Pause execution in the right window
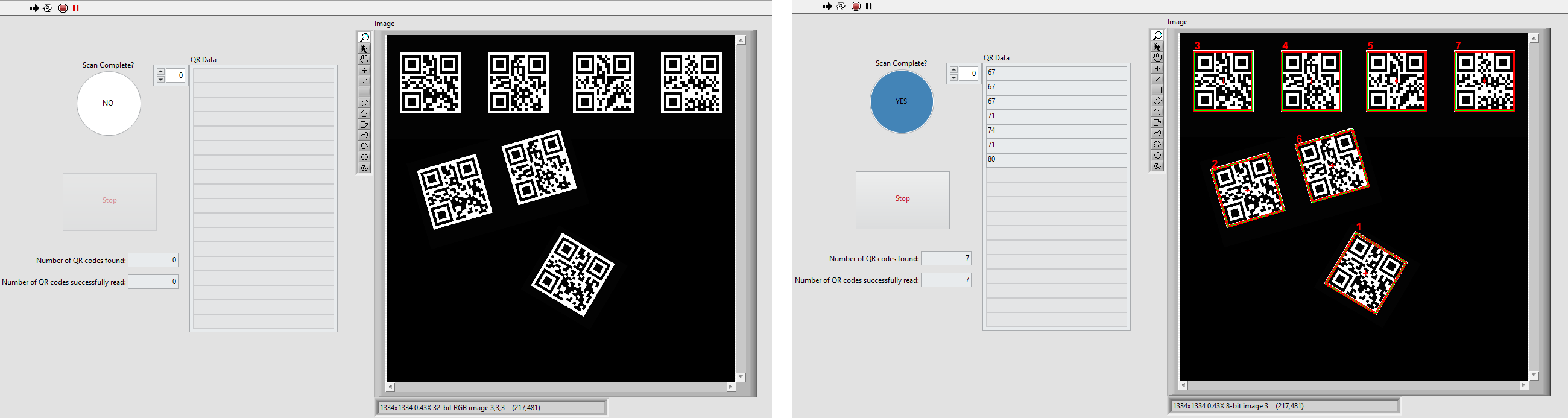Screen dimensions: 1568x418 point(869,6)
